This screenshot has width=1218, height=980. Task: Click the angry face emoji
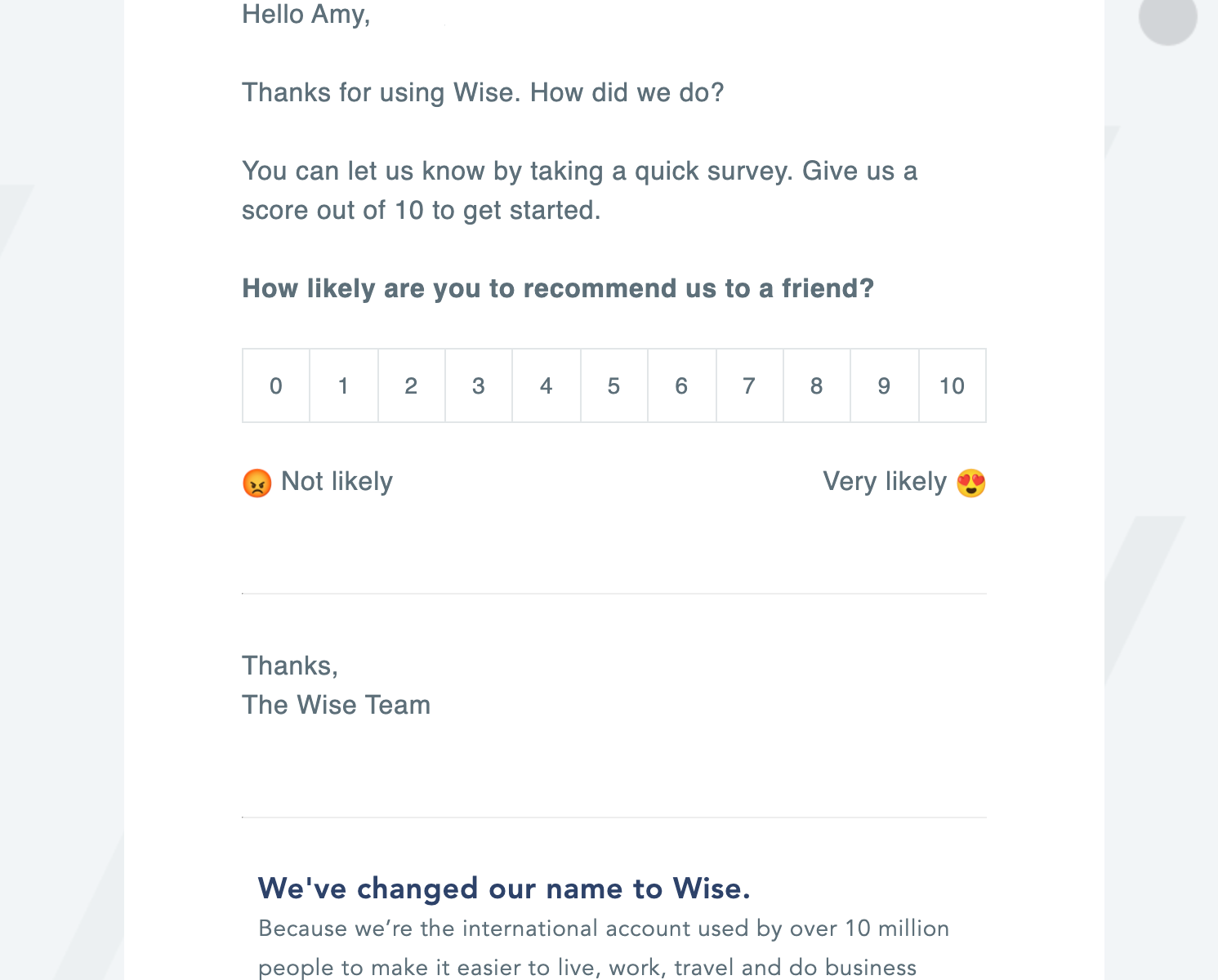[257, 483]
